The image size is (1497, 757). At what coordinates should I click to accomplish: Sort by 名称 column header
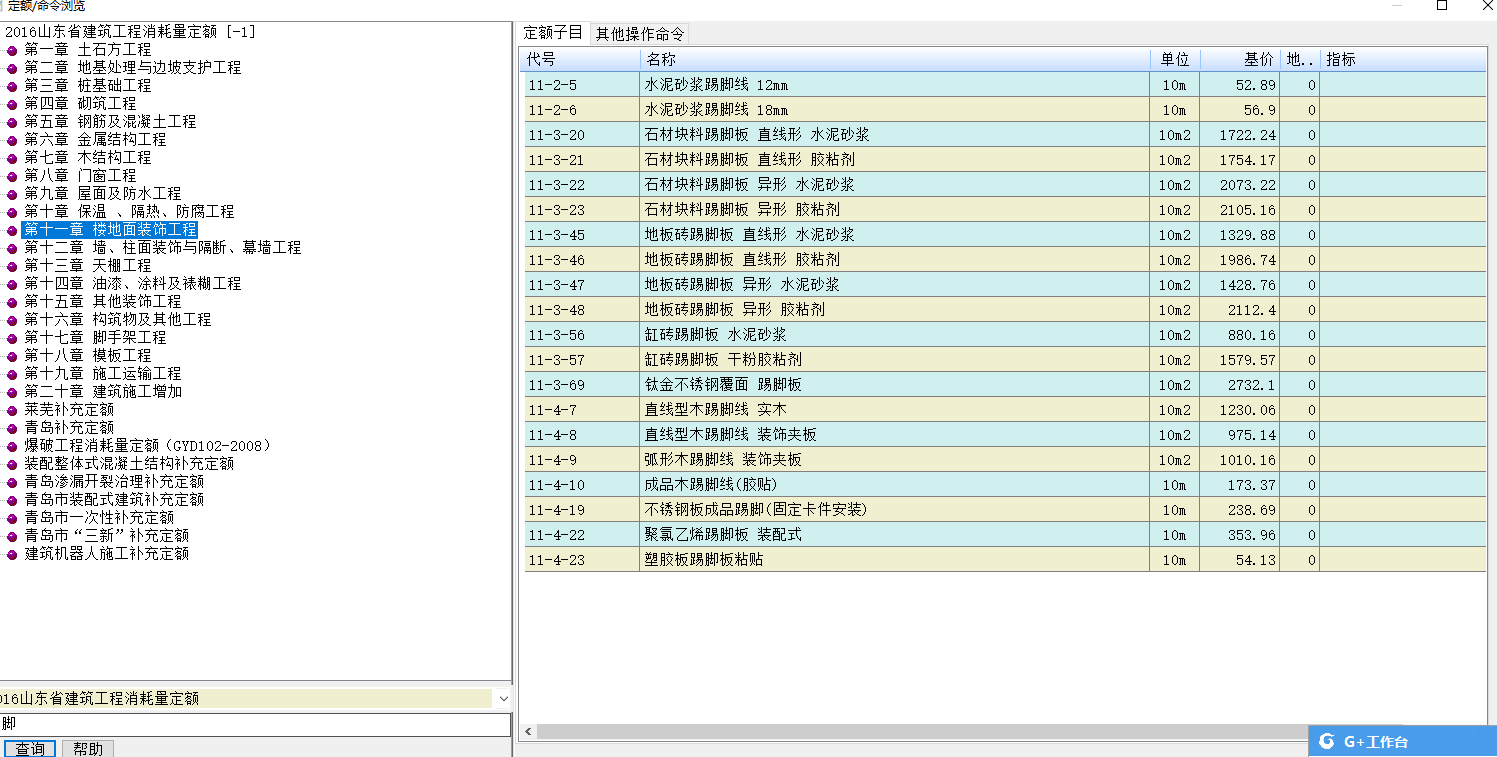pyautogui.click(x=895, y=60)
